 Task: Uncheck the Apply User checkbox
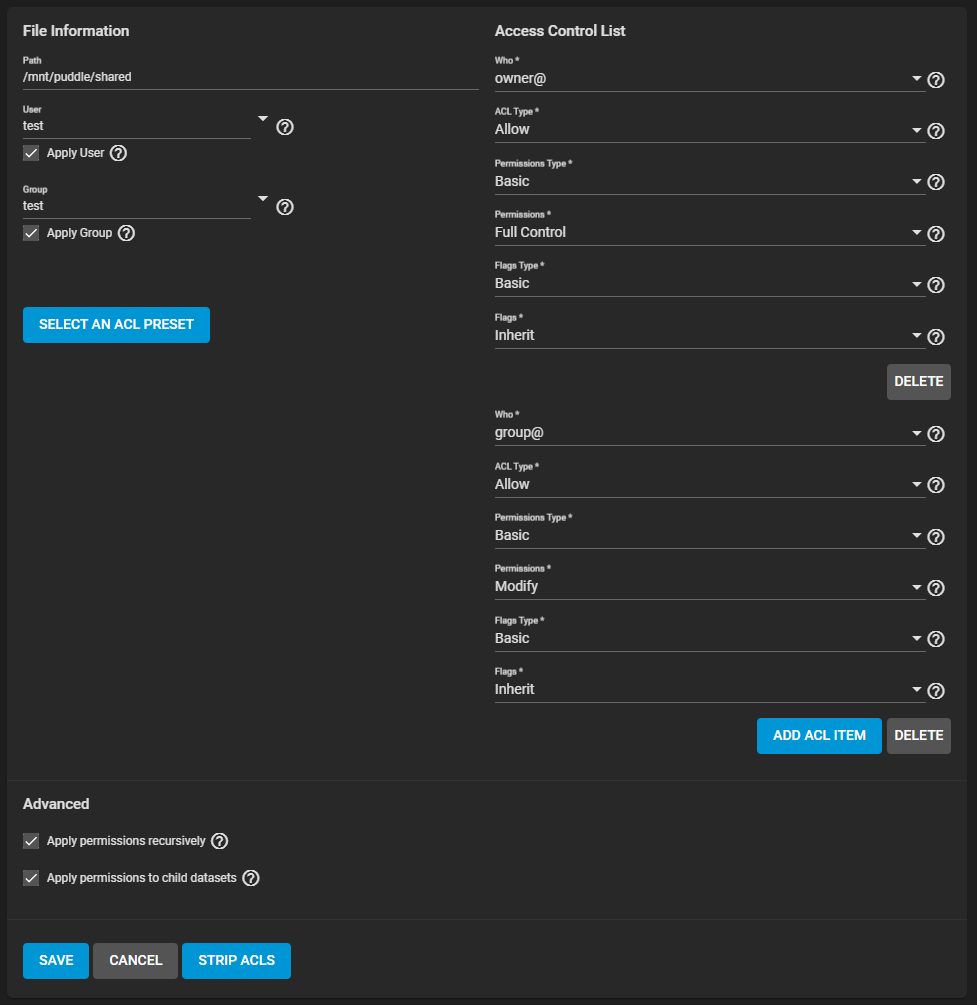(31, 153)
